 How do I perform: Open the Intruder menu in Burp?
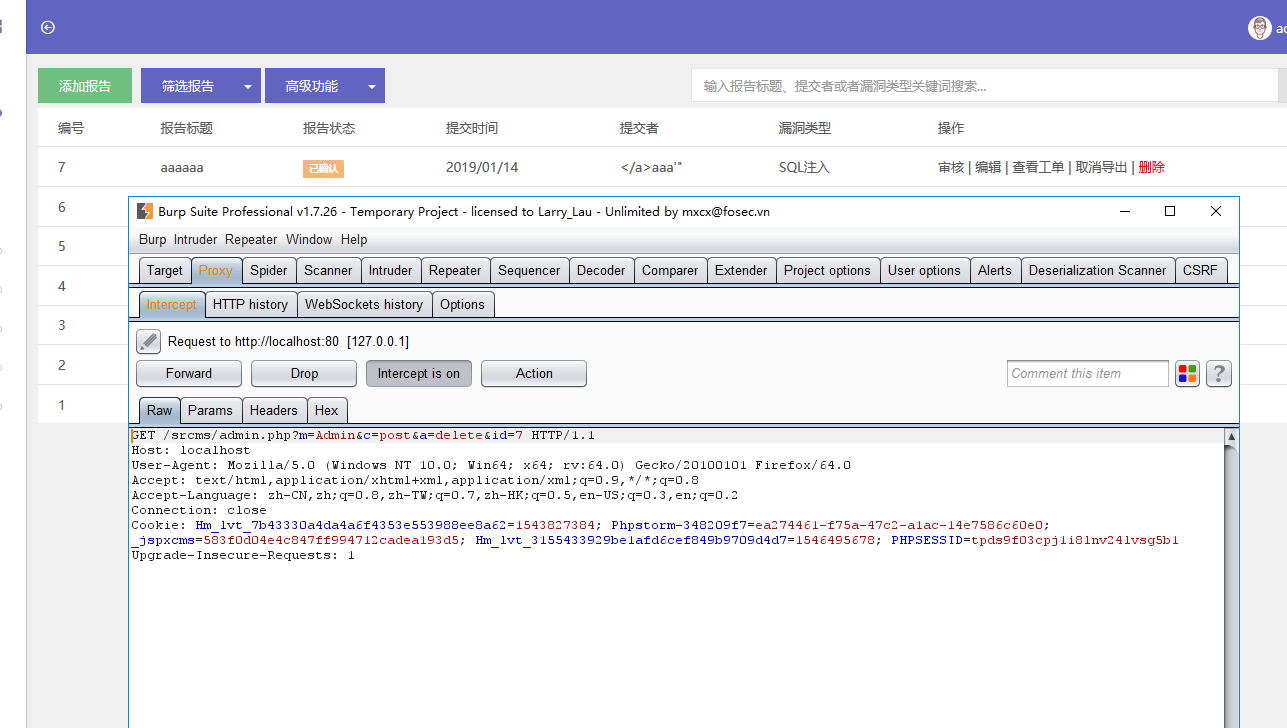pos(195,240)
